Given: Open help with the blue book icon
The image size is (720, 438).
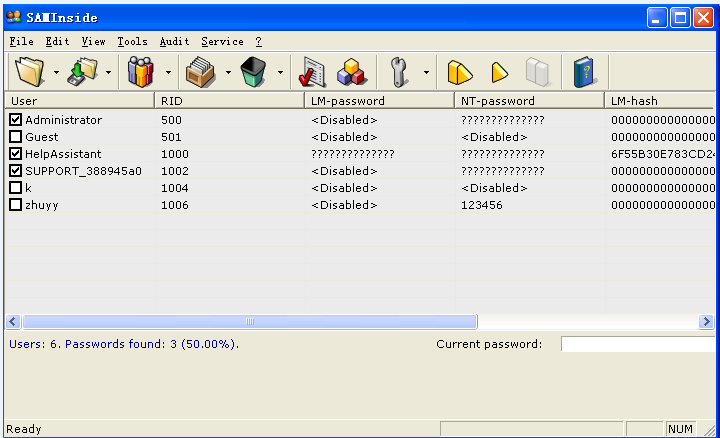Looking at the screenshot, I should (584, 72).
